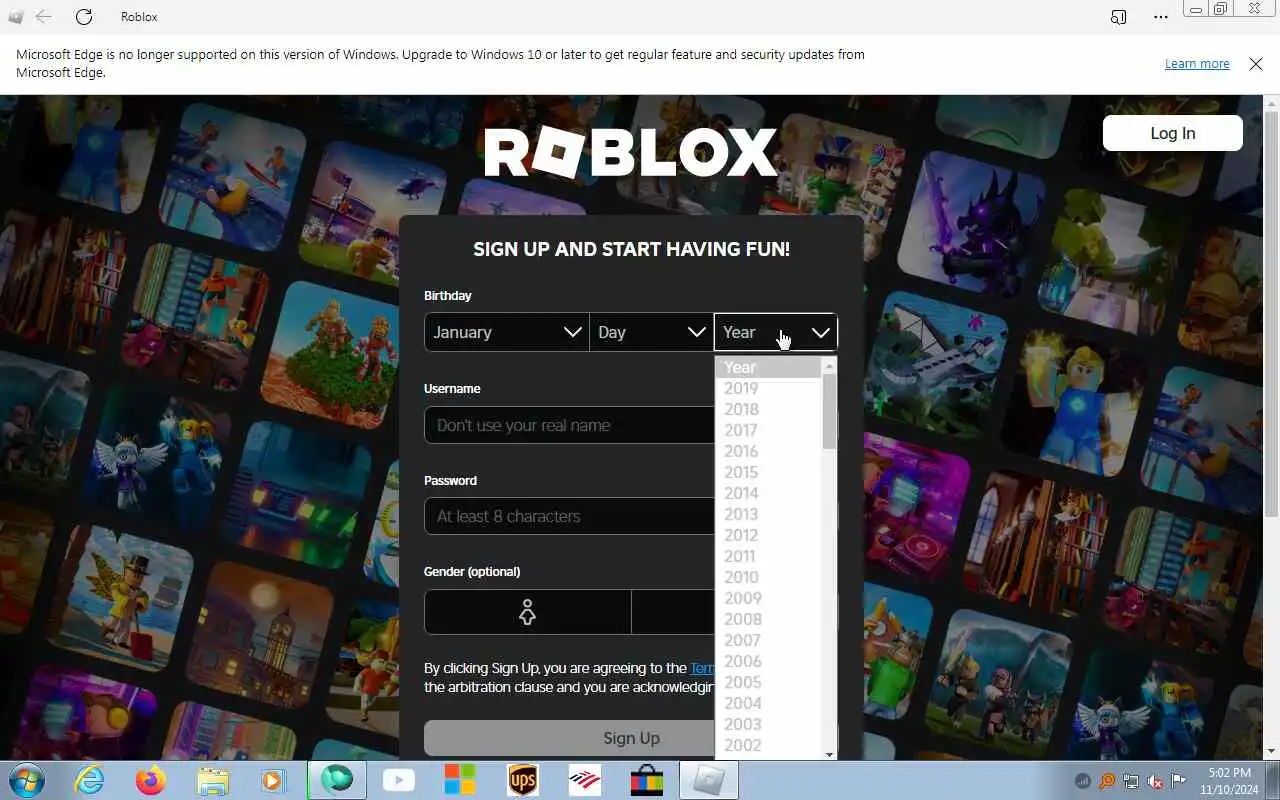1280x800 pixels.
Task: Select the Year placeholder option
Action: (768, 367)
